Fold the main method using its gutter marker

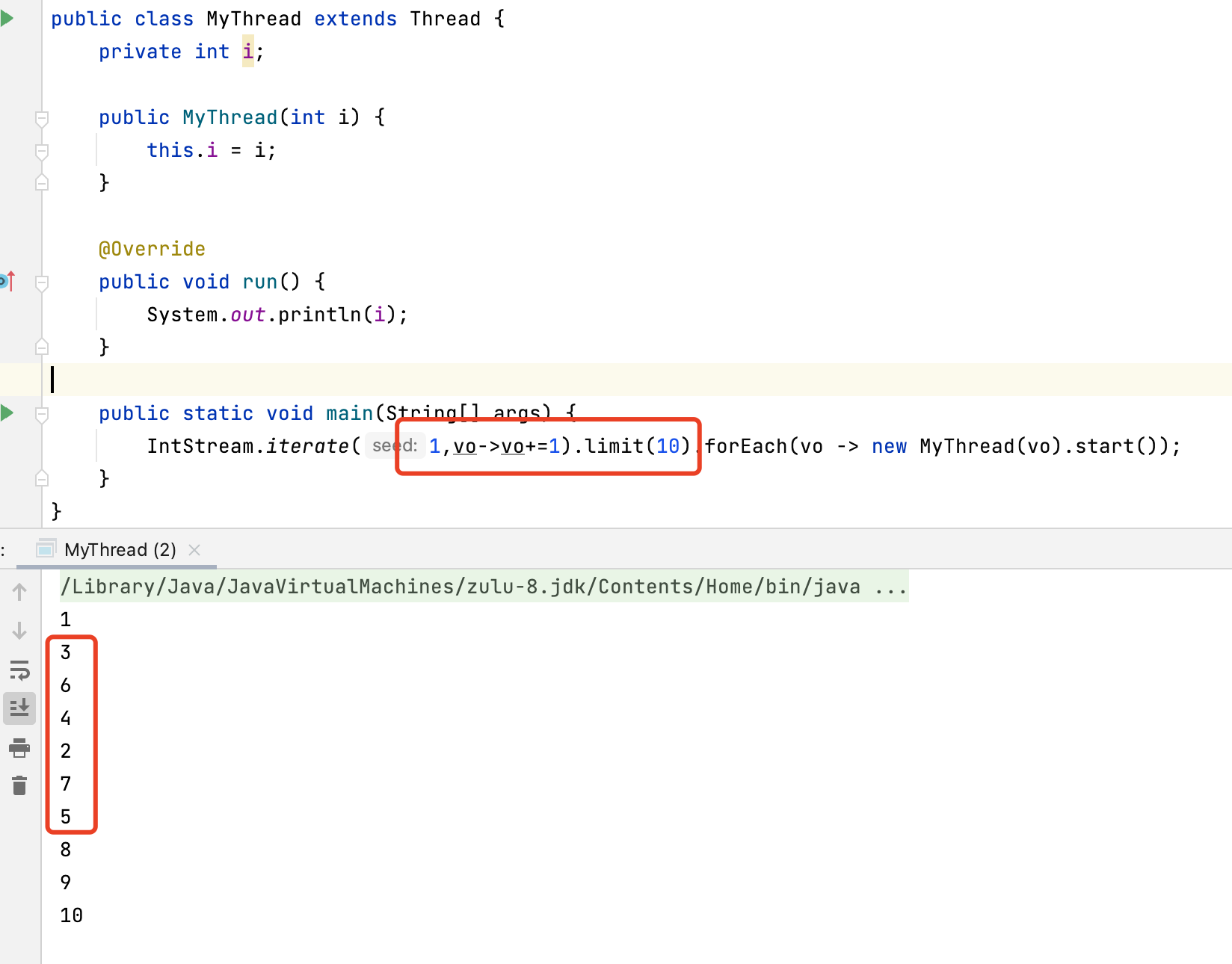(42, 414)
